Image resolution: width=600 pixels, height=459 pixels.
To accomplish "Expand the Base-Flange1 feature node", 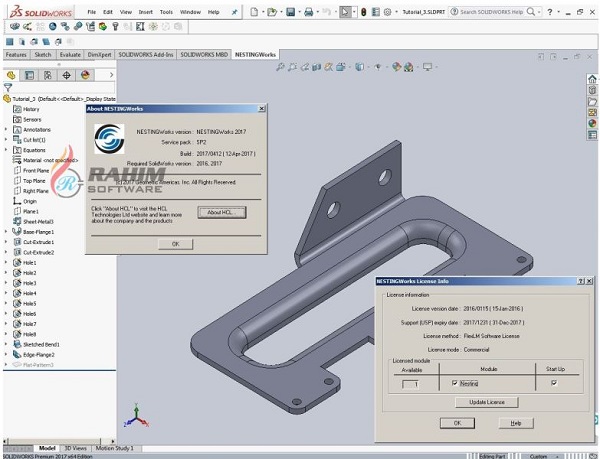I will pos(6,231).
